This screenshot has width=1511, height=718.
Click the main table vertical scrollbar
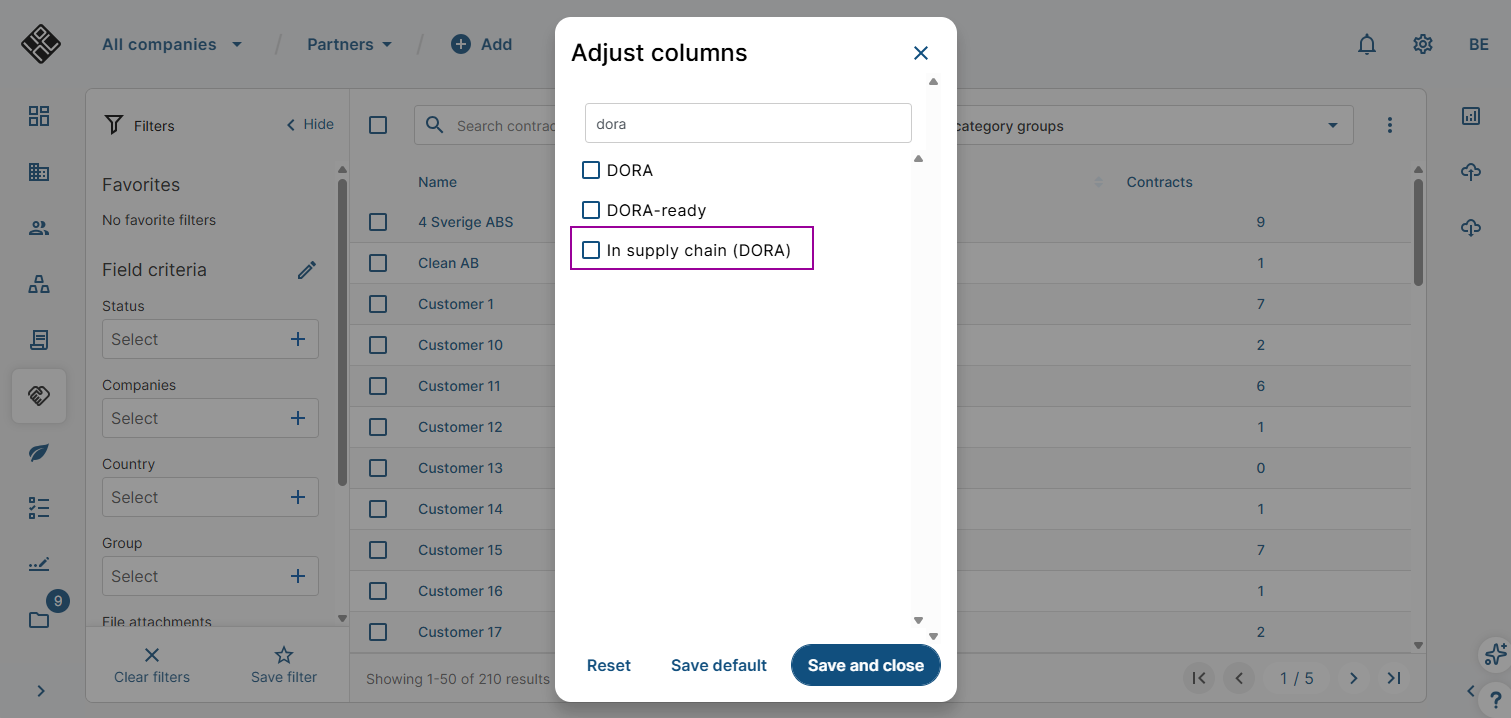click(x=1418, y=232)
